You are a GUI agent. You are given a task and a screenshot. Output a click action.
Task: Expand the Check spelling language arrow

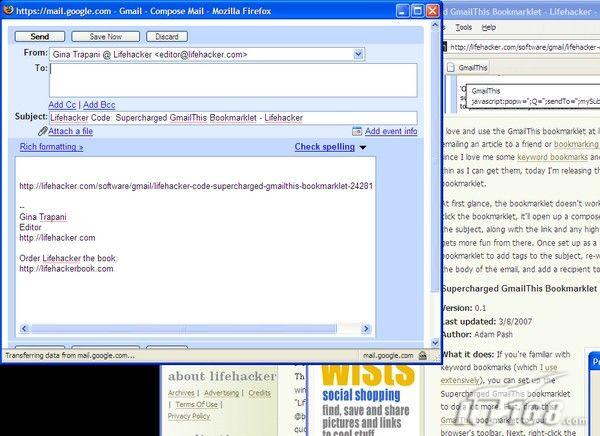[x=363, y=147]
